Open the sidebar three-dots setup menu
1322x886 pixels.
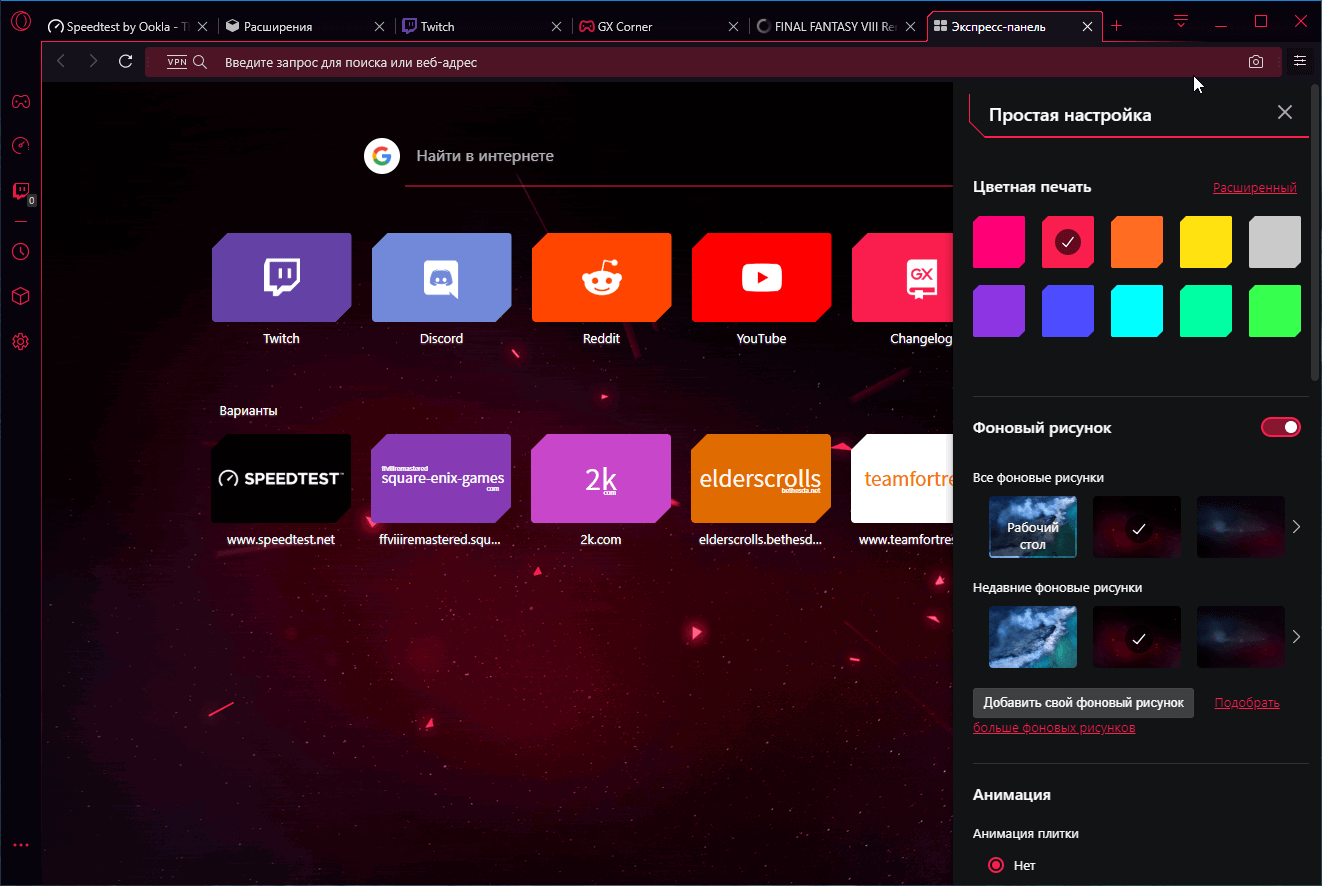coord(21,845)
